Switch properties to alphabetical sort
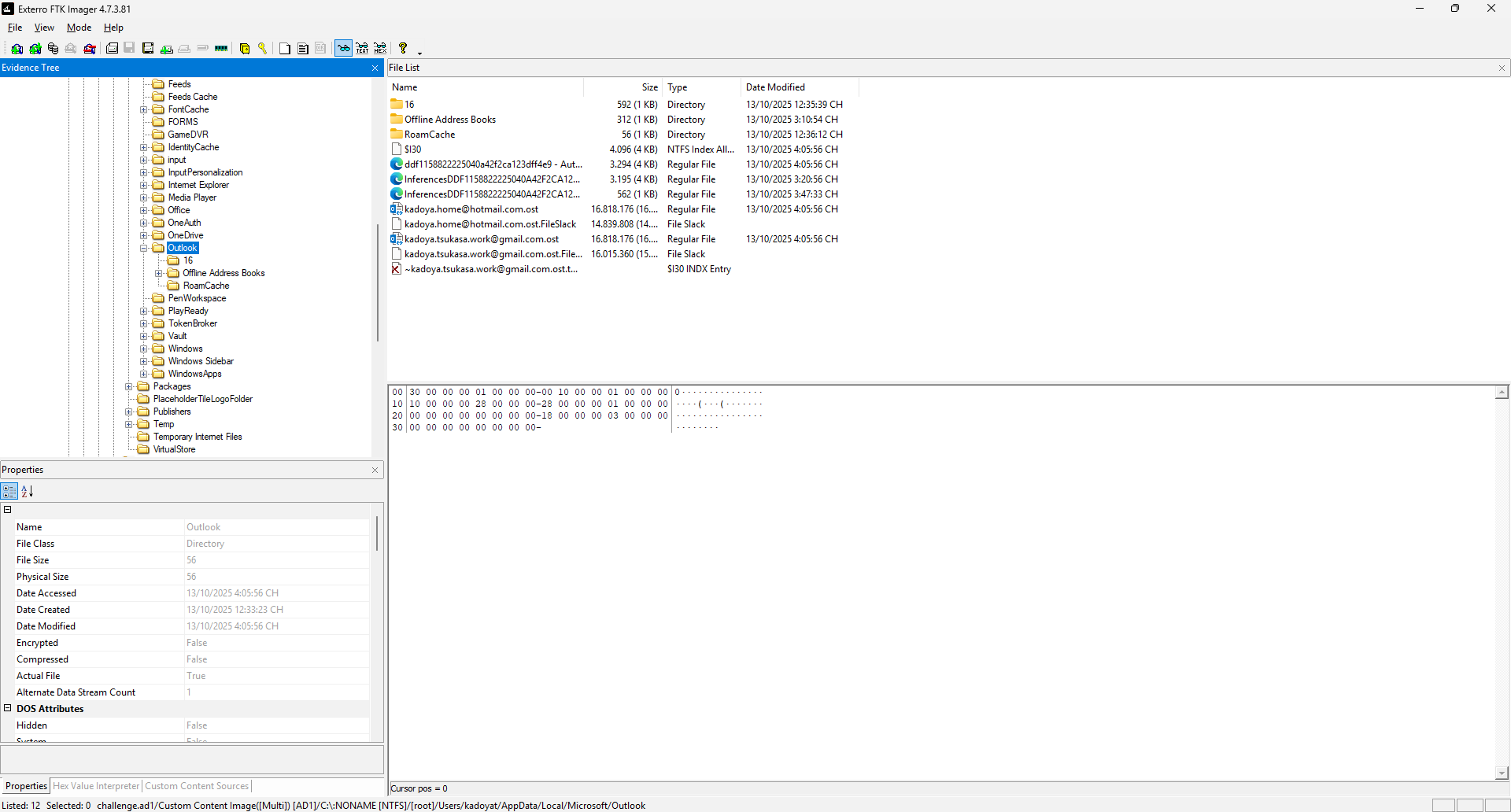1511x812 pixels. coord(28,492)
